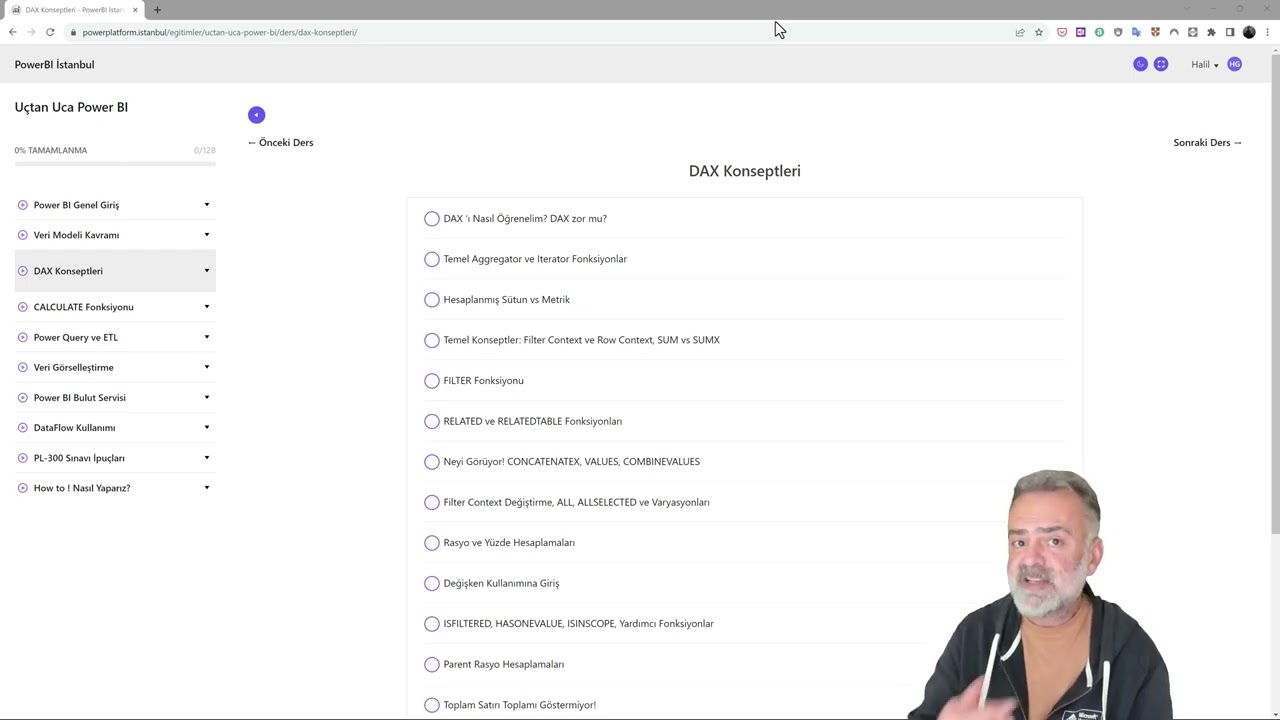Mark 'DAX'ı Nasıl Öğrenelim?' lesson circle complete
The image size is (1280, 720).
click(432, 218)
